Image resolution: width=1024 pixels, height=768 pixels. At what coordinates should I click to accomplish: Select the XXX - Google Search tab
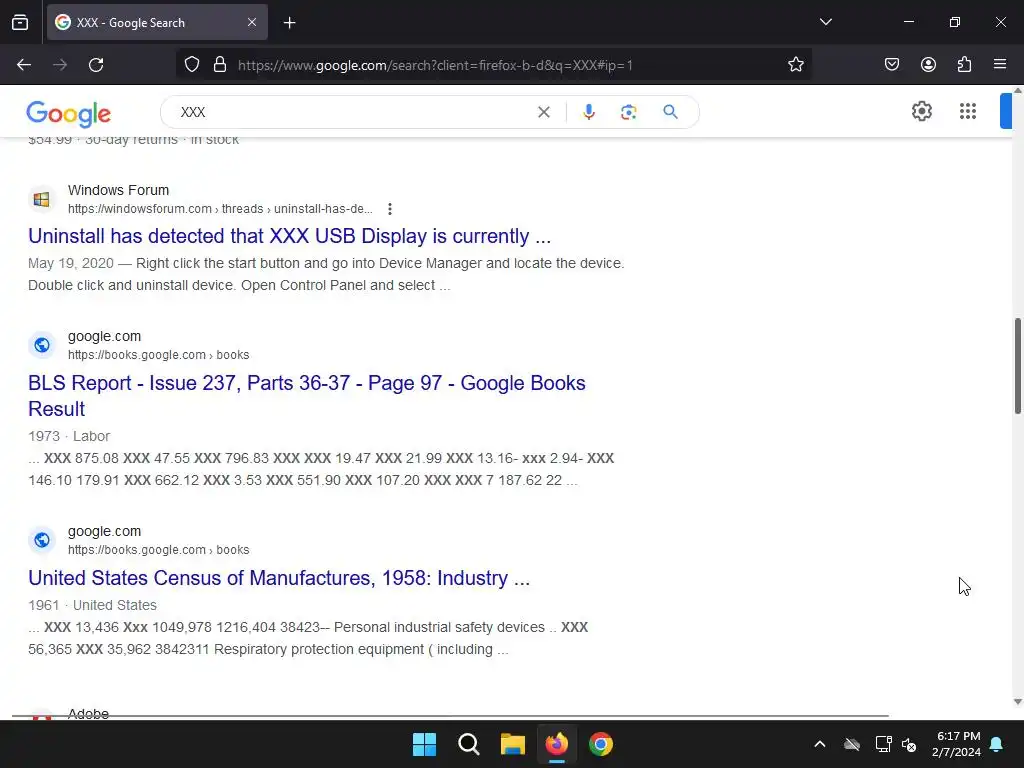pyautogui.click(x=157, y=22)
